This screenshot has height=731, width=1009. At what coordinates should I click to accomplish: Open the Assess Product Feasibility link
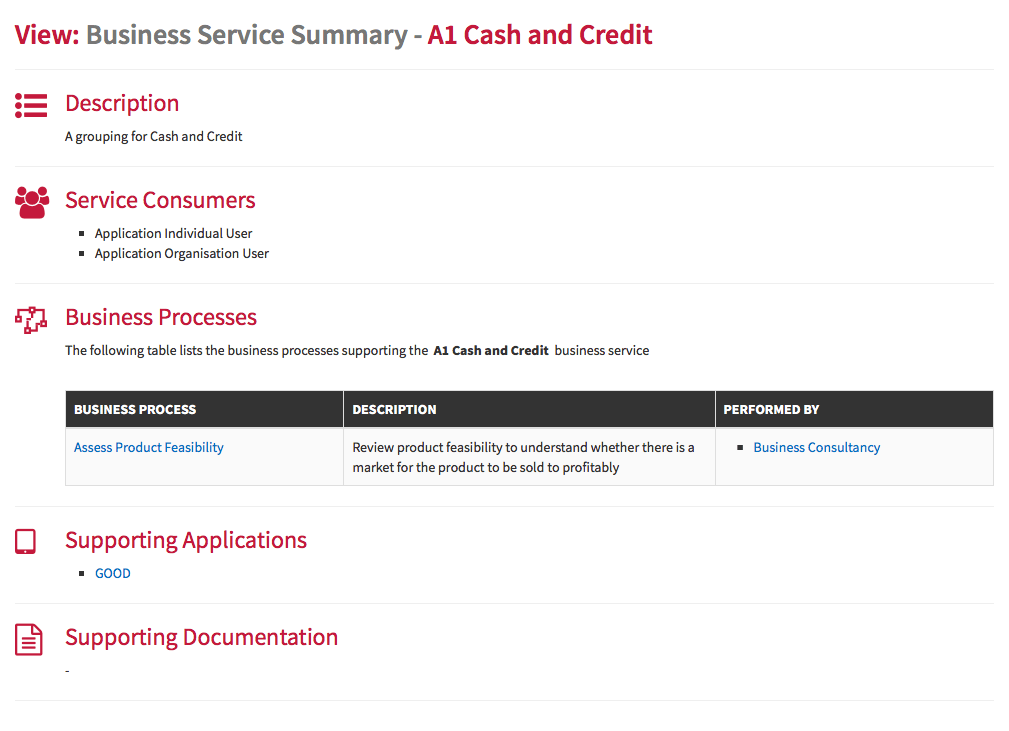pos(149,447)
